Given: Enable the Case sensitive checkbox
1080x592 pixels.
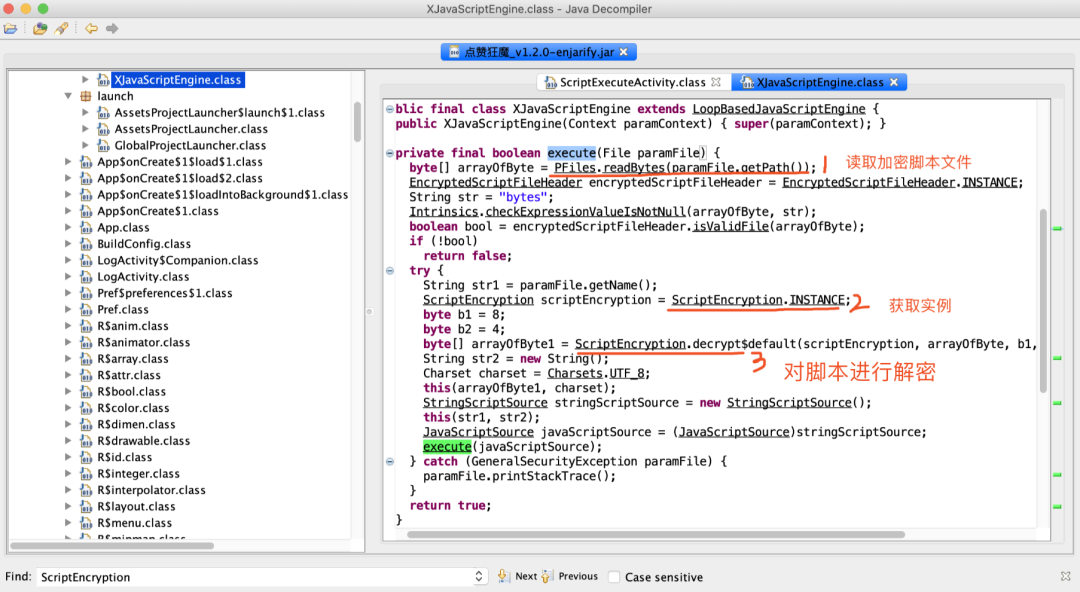Looking at the screenshot, I should [614, 577].
